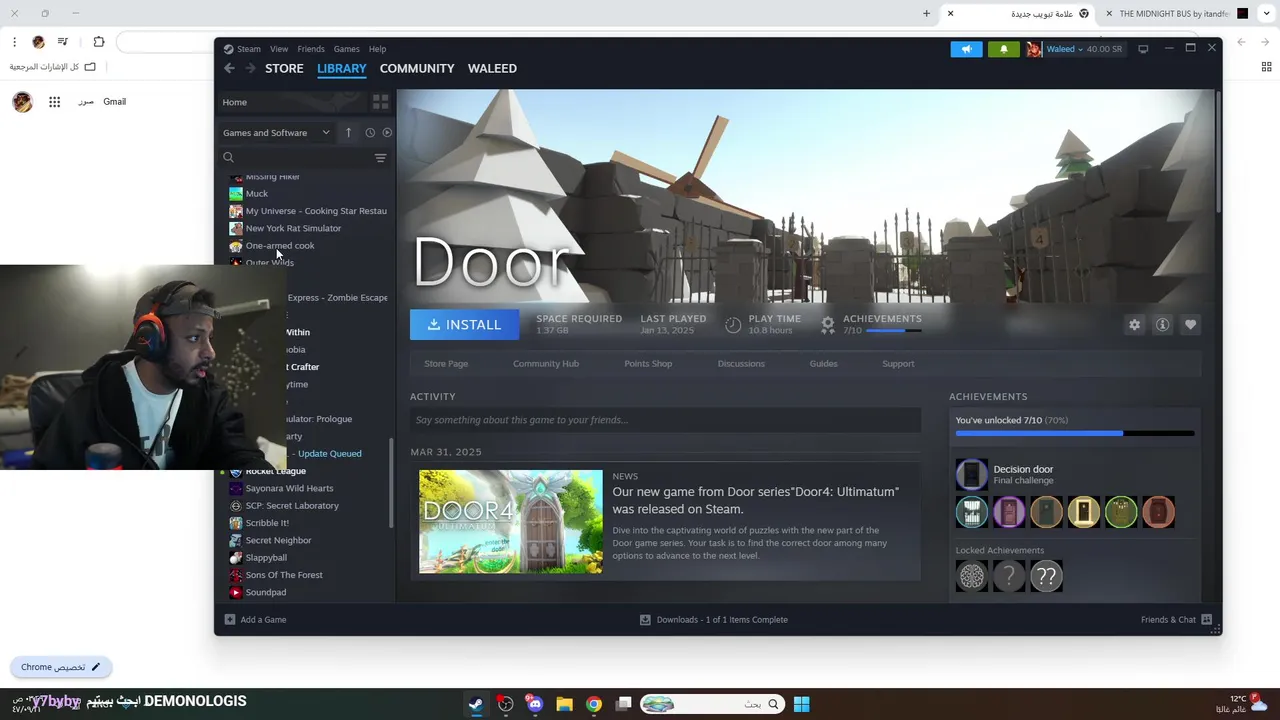Go to the WALEED profile tab
The width and height of the screenshot is (1280, 720).
click(x=492, y=68)
